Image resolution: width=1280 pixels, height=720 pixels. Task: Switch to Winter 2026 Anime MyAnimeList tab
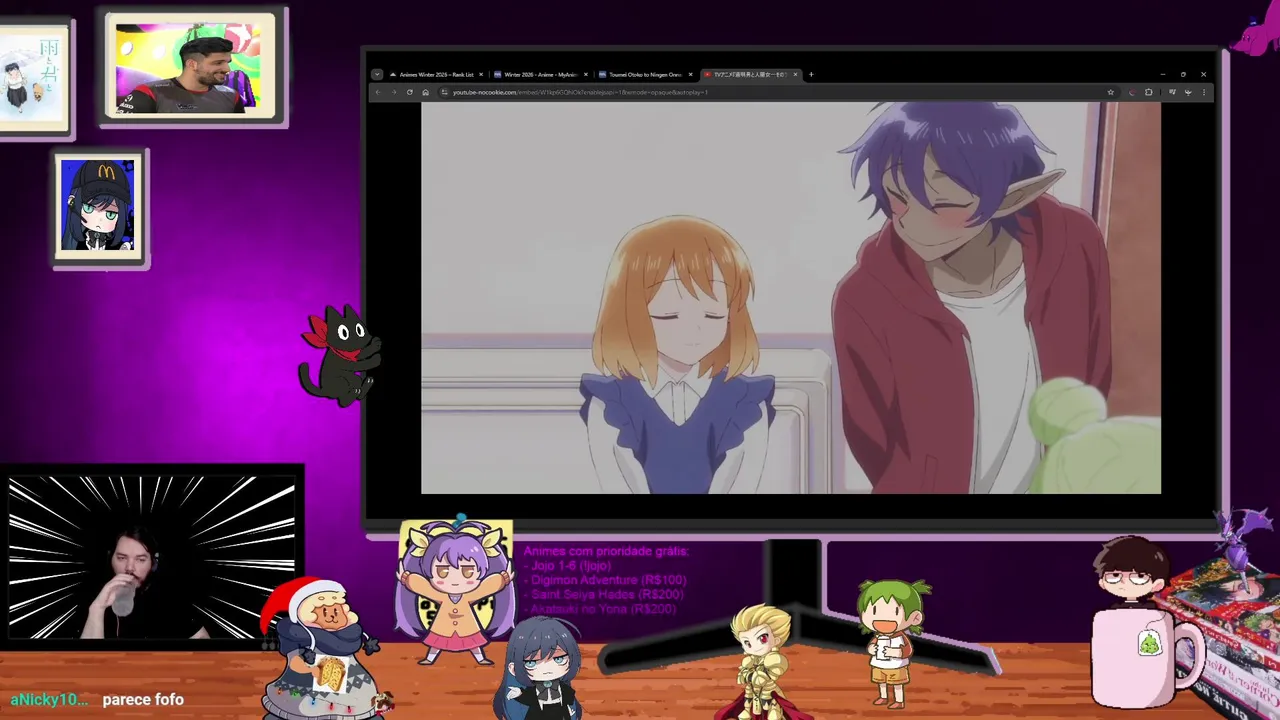coord(540,74)
